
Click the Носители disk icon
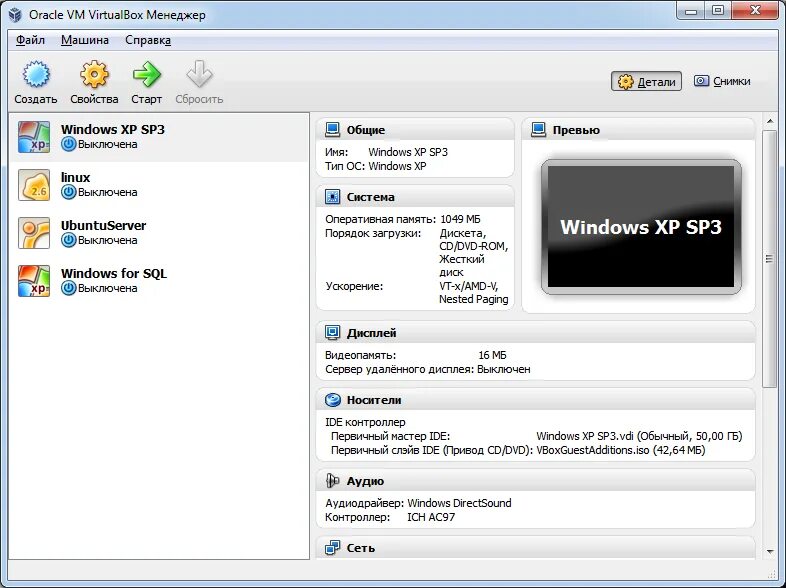332,400
